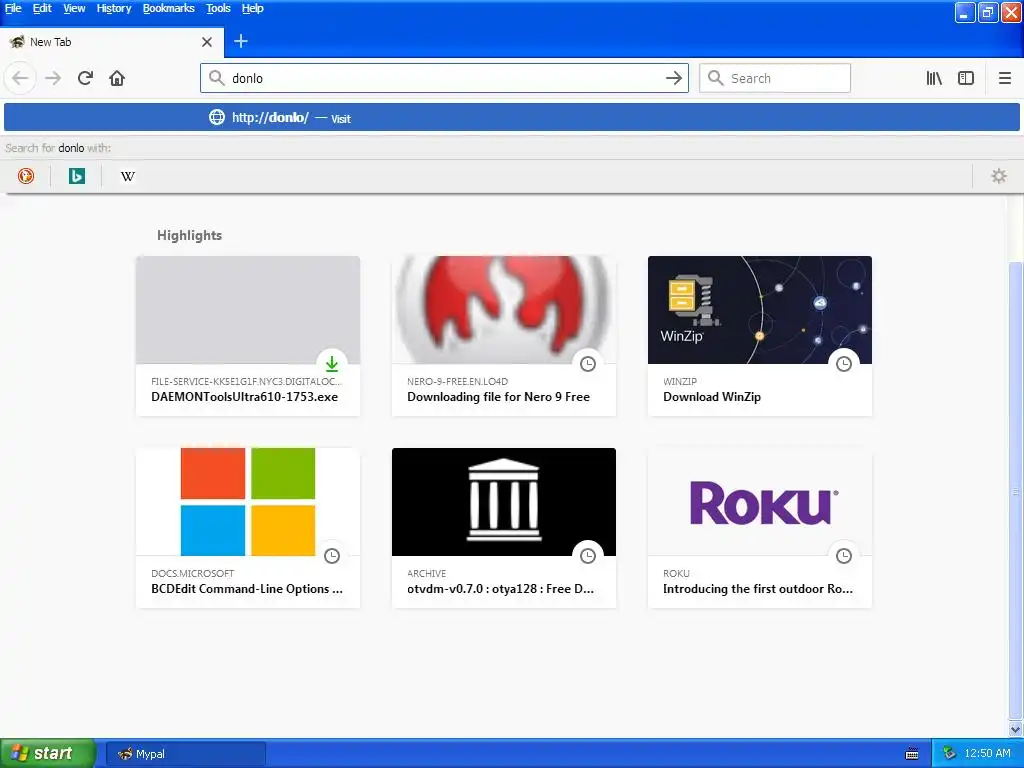Click the page vertical scrollbar thumb
The height and width of the screenshot is (768, 1024).
pyautogui.click(x=1016, y=490)
